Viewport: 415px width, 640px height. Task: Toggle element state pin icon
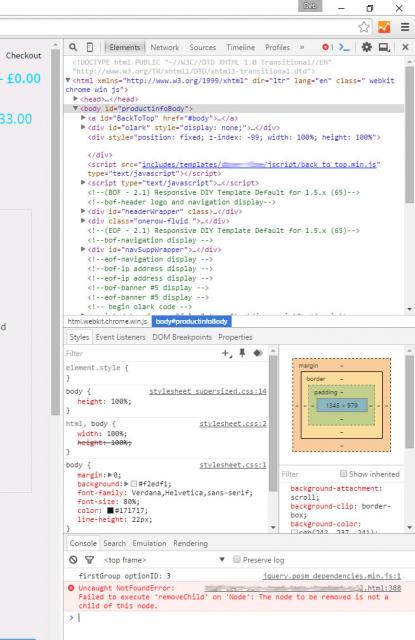click(x=242, y=353)
